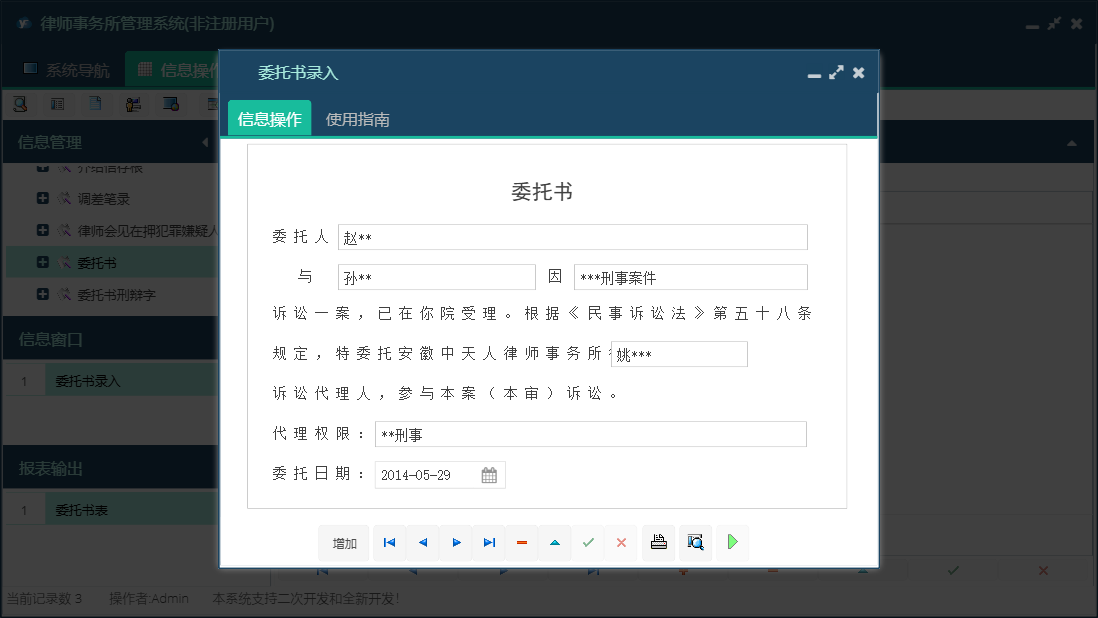Image resolution: width=1098 pixels, height=618 pixels.
Task: Open print preview with the magnifier icon
Action: [694, 543]
